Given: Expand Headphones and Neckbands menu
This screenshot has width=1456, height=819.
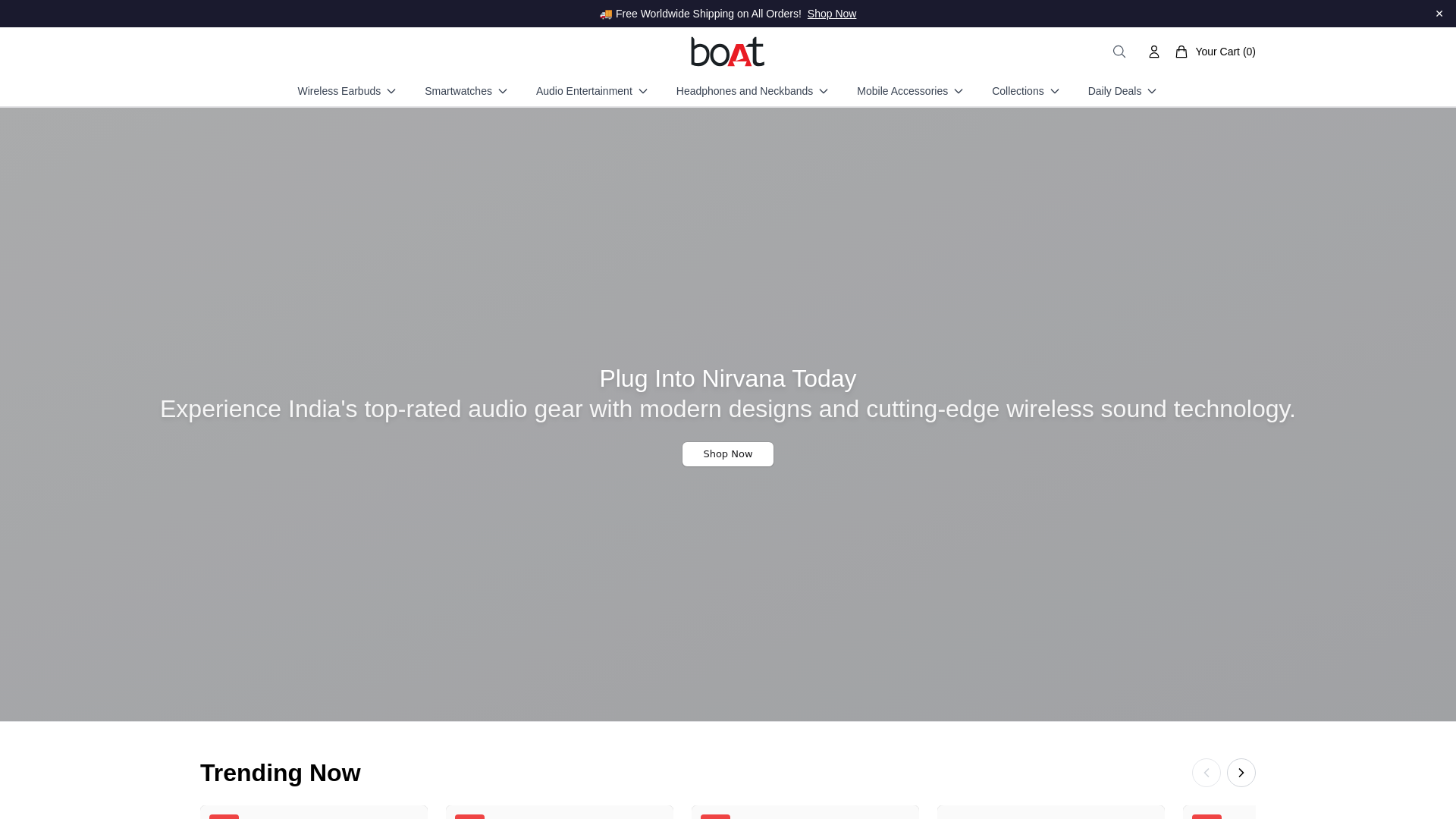Looking at the screenshot, I should pos(752,91).
